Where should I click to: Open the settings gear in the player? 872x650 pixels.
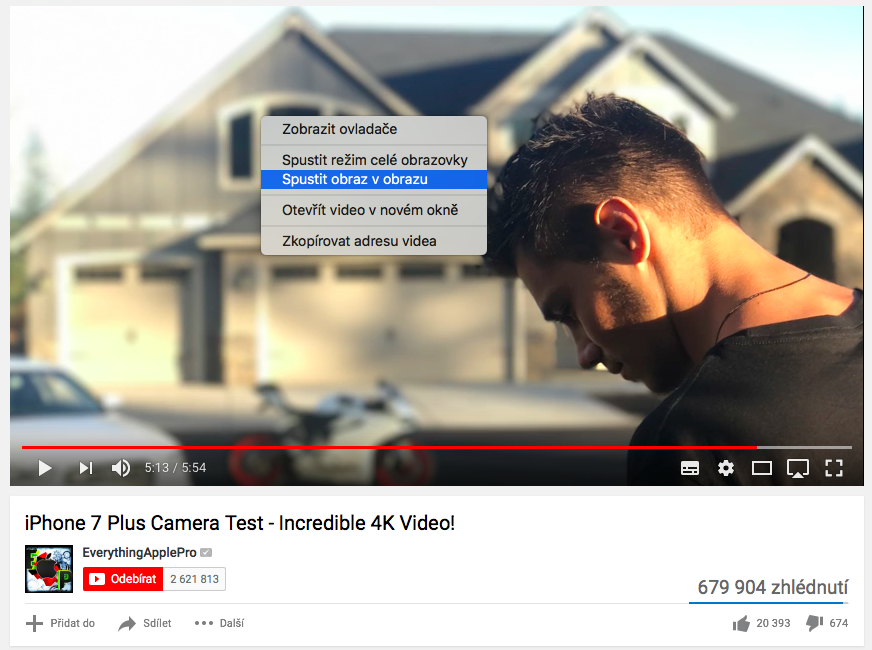coord(726,468)
